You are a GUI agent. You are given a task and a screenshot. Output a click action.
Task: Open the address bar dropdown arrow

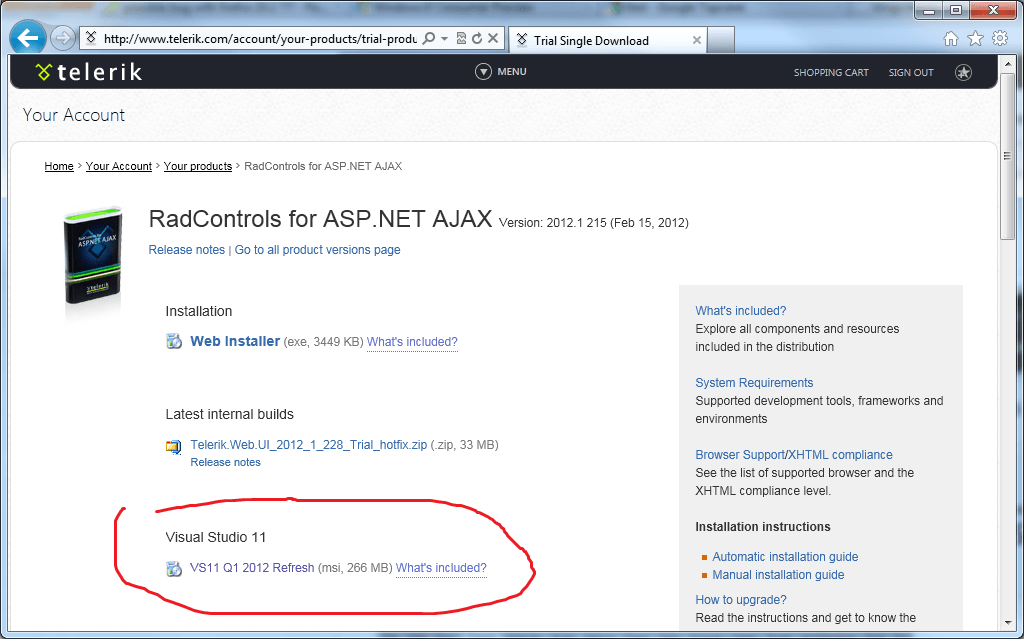coord(444,39)
